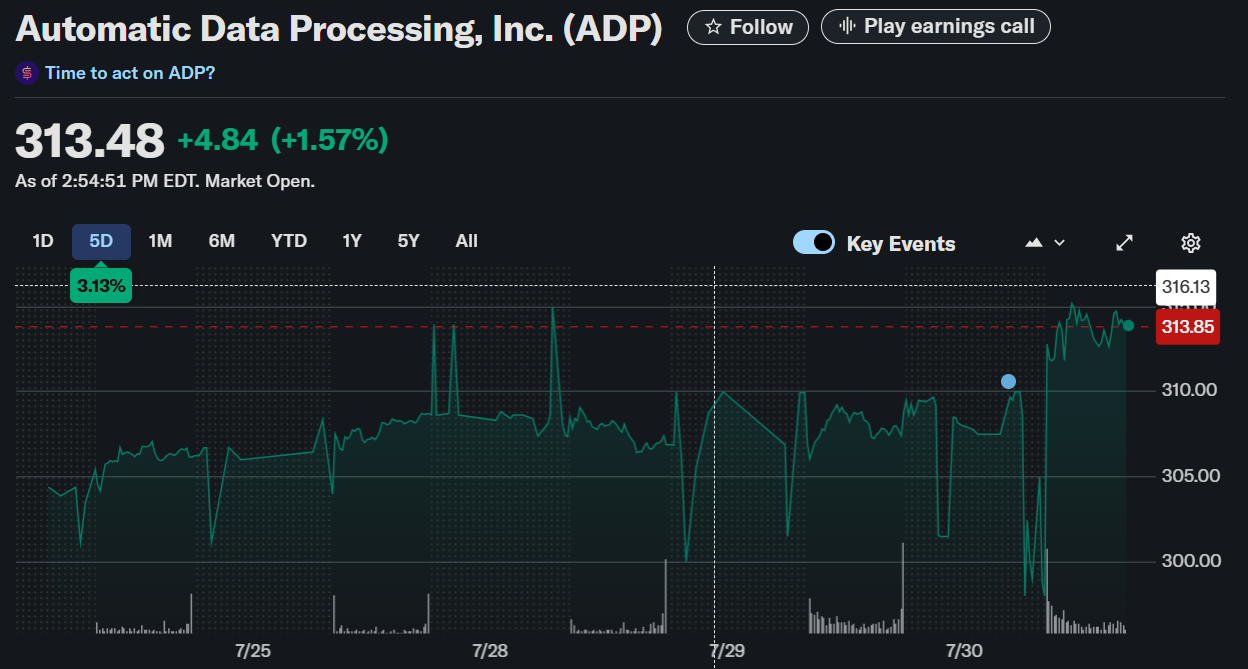The height and width of the screenshot is (669, 1248).
Task: Click the waveform icon in earnings call button
Action: point(847,27)
